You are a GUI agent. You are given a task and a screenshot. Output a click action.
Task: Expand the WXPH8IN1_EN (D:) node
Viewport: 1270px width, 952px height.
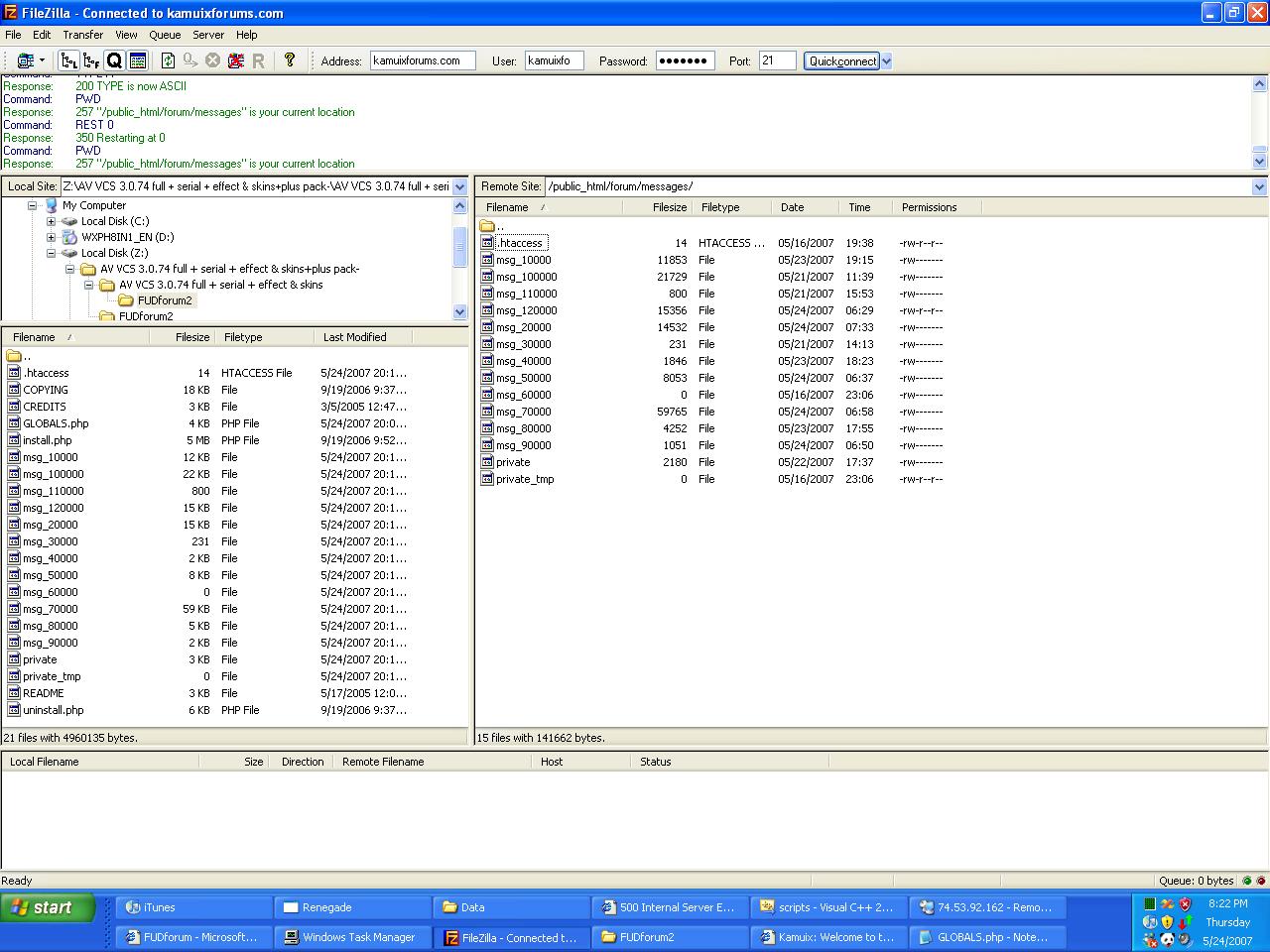[x=51, y=237]
